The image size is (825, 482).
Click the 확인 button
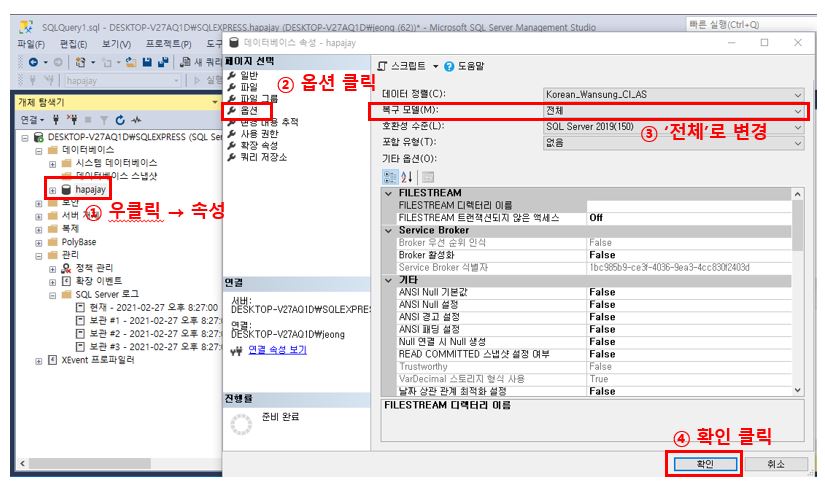pyautogui.click(x=705, y=464)
